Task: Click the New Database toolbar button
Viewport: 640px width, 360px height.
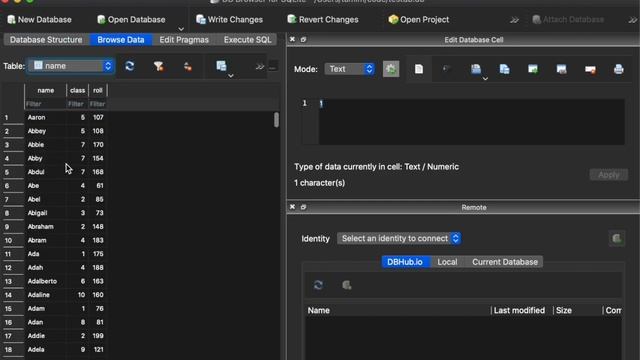Action: point(40,20)
